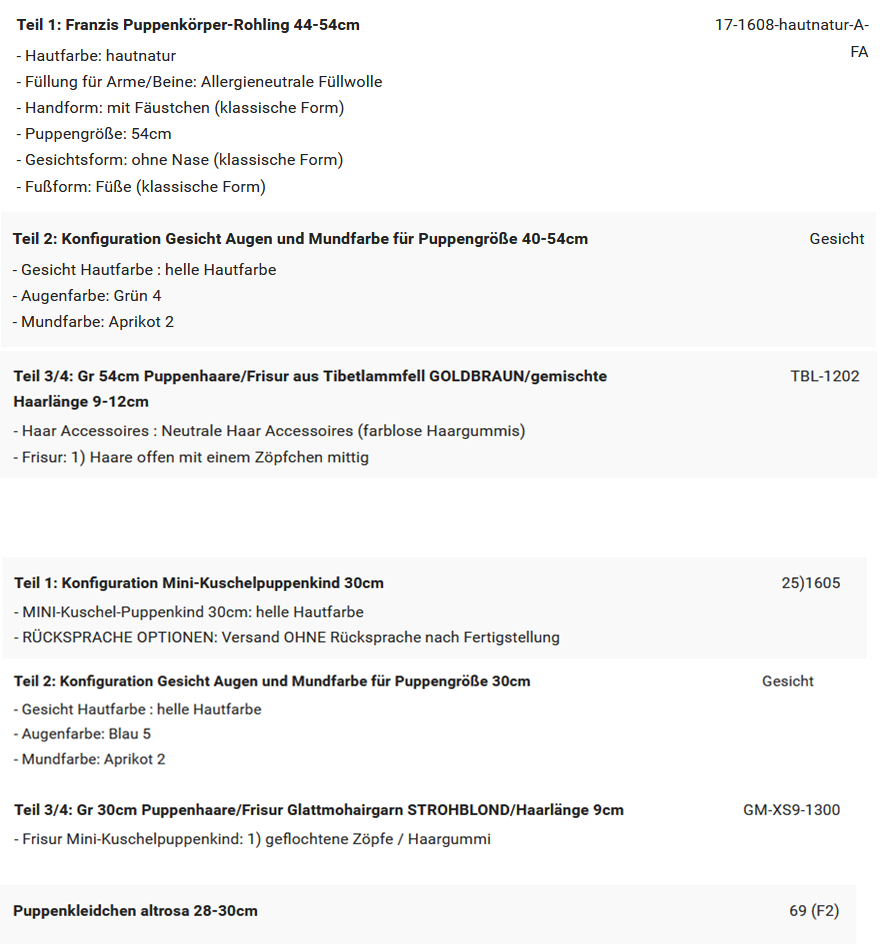885x944 pixels.
Task: Open the Glattmohairgarn STROHBLOND hair heading
Action: (x=319, y=810)
